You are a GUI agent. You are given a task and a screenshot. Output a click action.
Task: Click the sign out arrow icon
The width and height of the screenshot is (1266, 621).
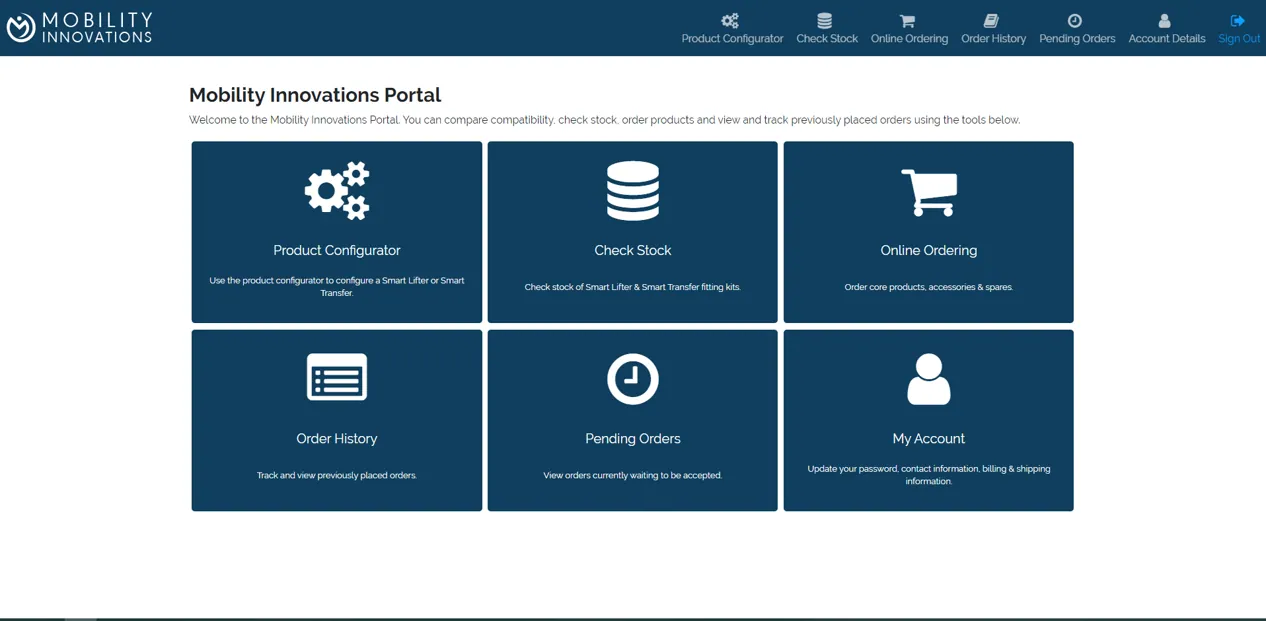click(1238, 21)
